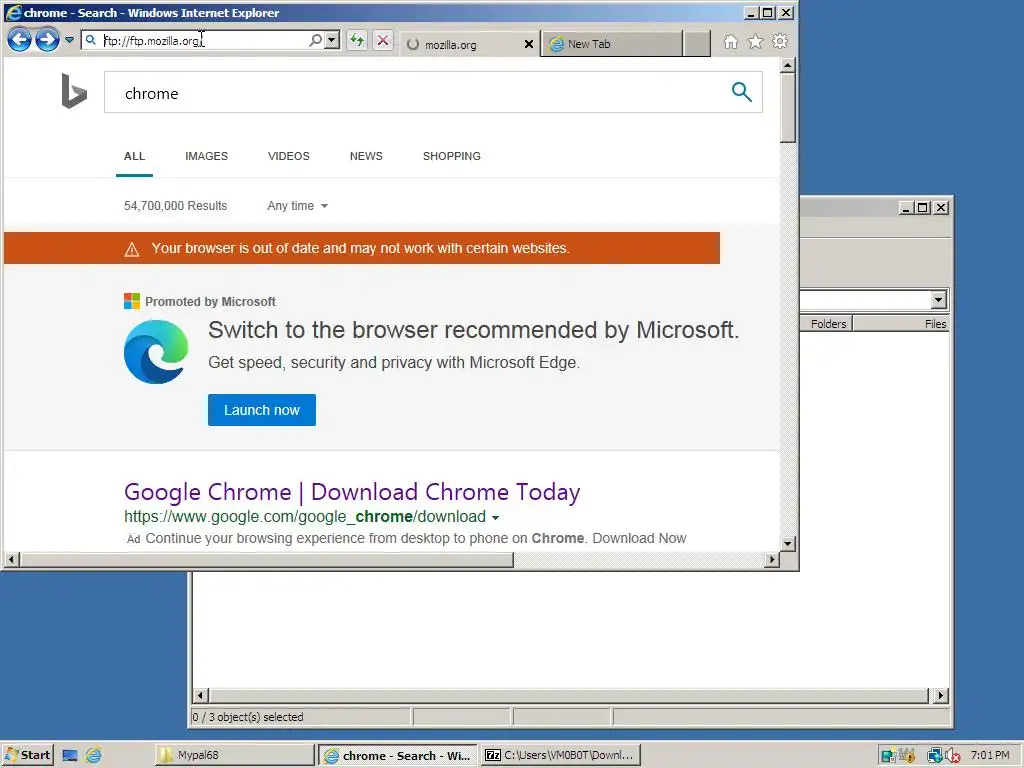Image resolution: width=1024 pixels, height=768 pixels.
Task: Click the Bing logo
Action: coord(74,91)
